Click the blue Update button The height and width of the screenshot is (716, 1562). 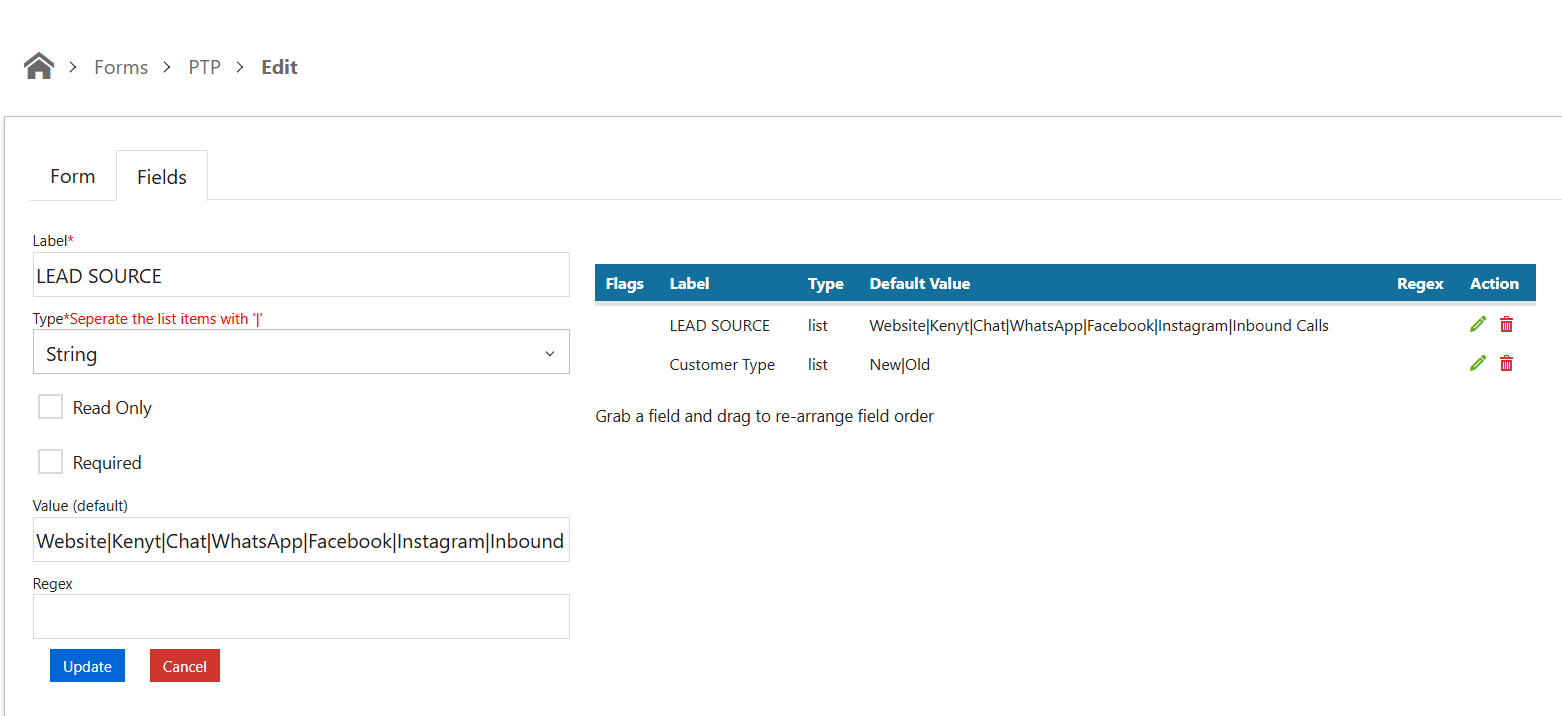[87, 666]
